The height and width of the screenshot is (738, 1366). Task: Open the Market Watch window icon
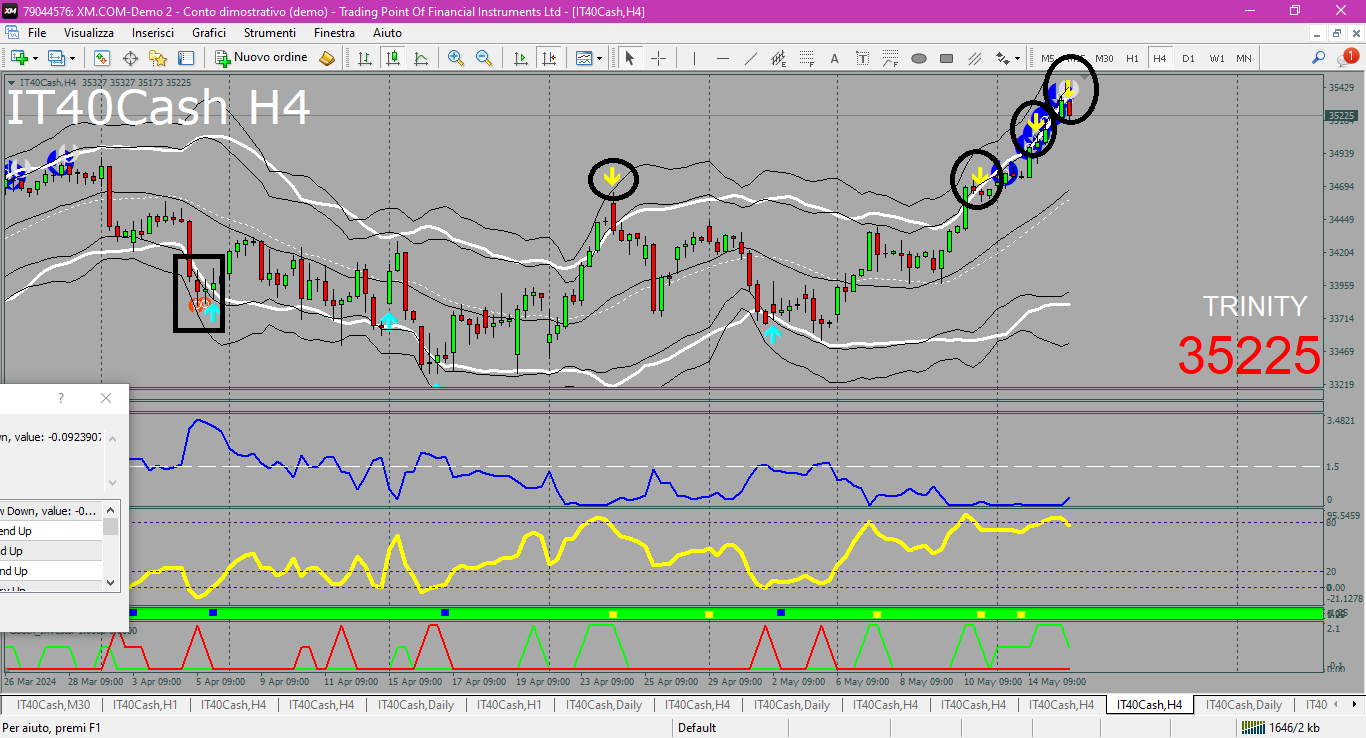coord(102,58)
